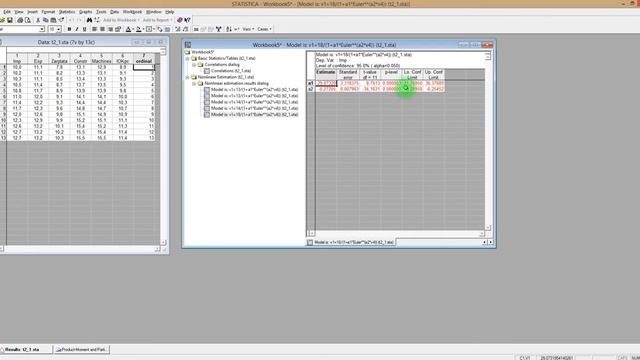Click the Paste clipboard icon
The width and height of the screenshot is (640, 360).
coord(53,20)
